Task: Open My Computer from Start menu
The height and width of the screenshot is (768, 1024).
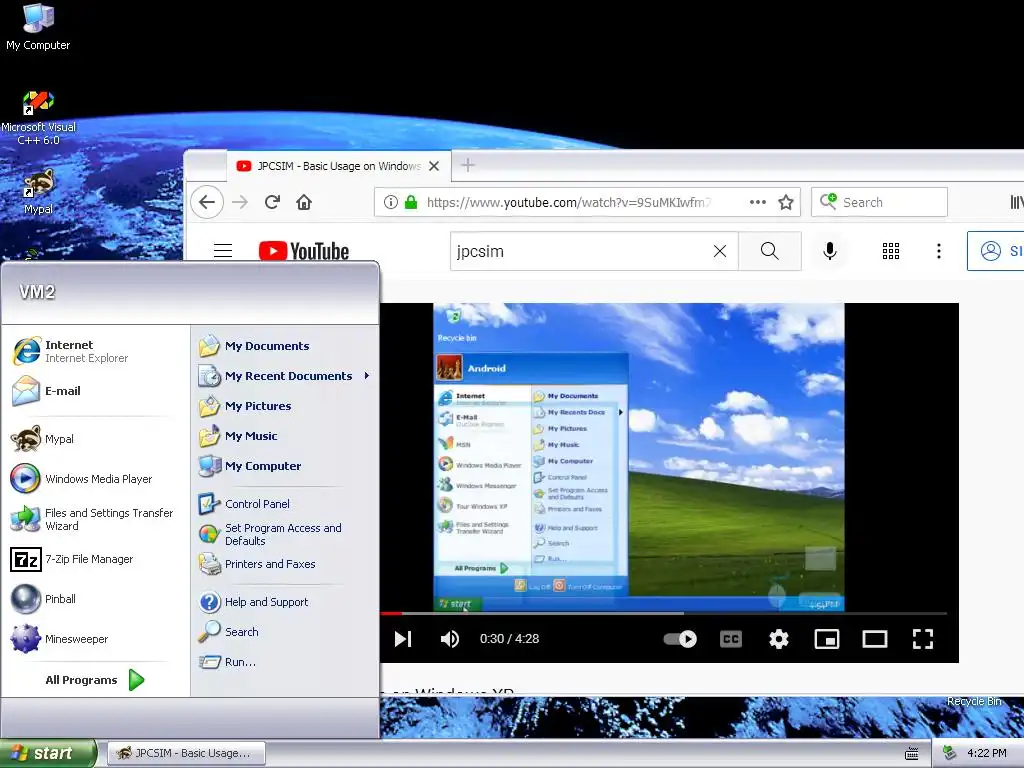Action: 250,466
